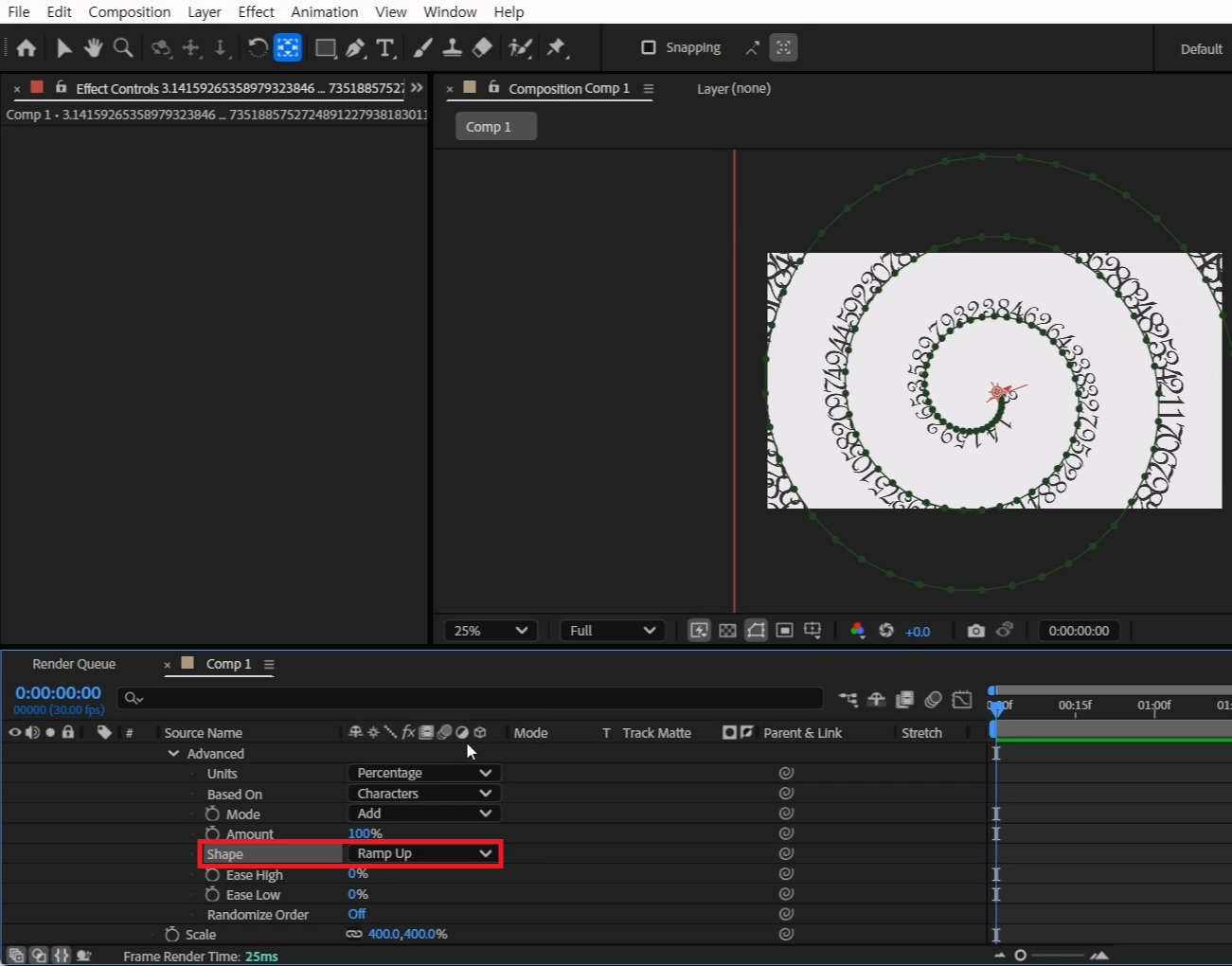Click the Reset Exposure icon
The width and height of the screenshot is (1232, 966).
coord(886,631)
